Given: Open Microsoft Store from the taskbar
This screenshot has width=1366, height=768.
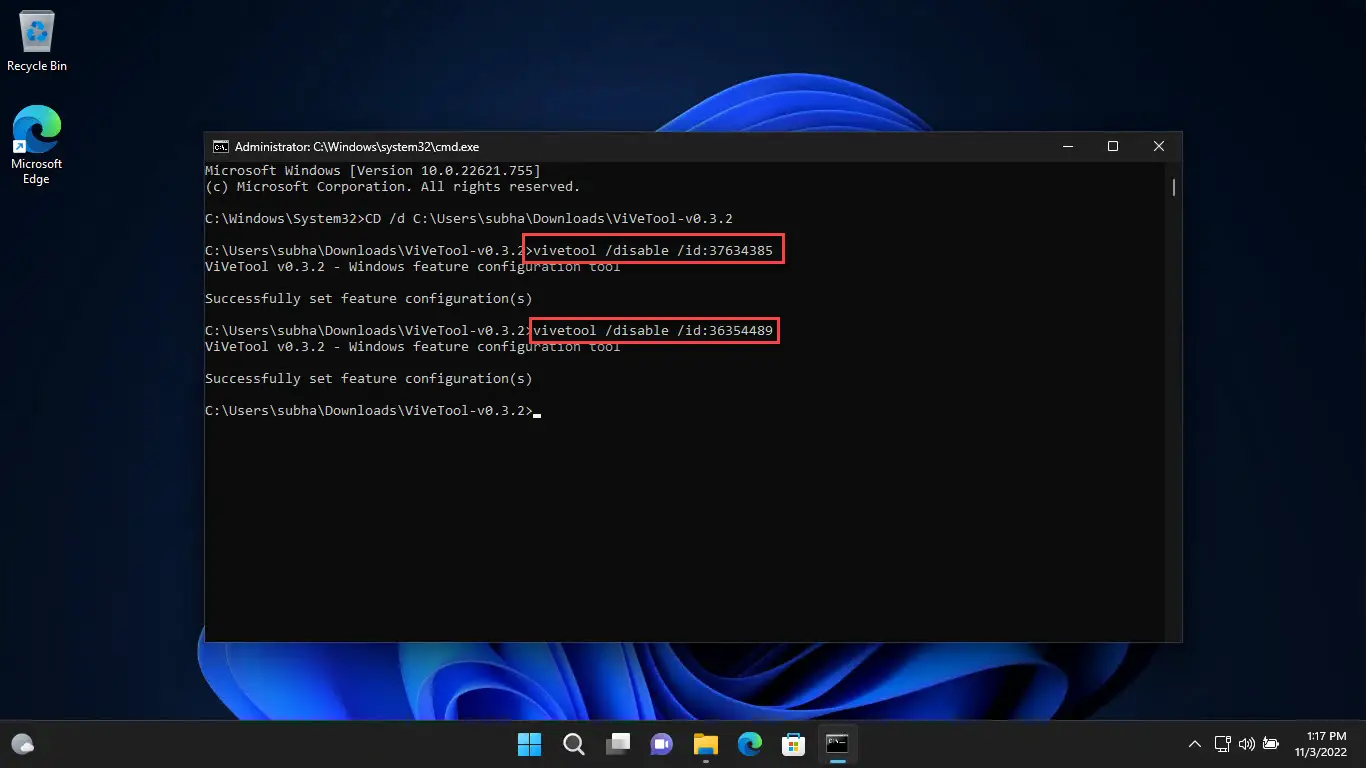Looking at the screenshot, I should 794,744.
